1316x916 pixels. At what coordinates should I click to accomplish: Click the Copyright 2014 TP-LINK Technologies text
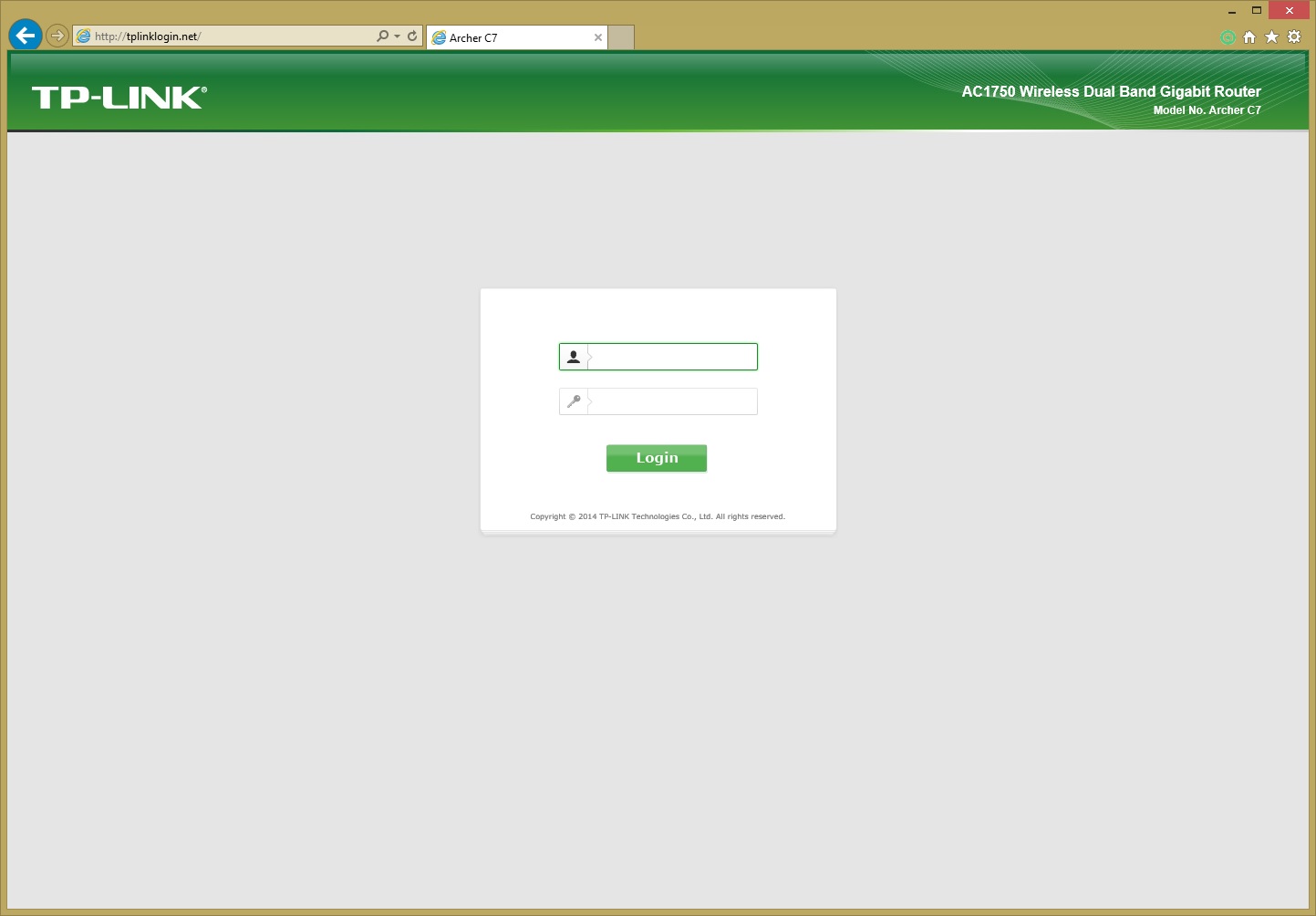pyautogui.click(x=658, y=516)
